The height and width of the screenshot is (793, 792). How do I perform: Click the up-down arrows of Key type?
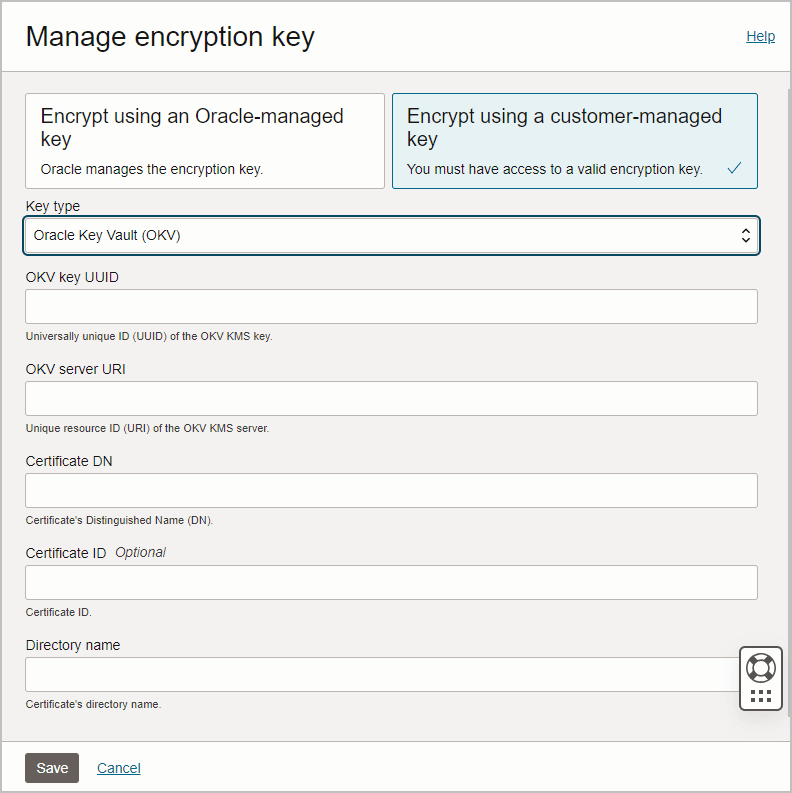[745, 235]
